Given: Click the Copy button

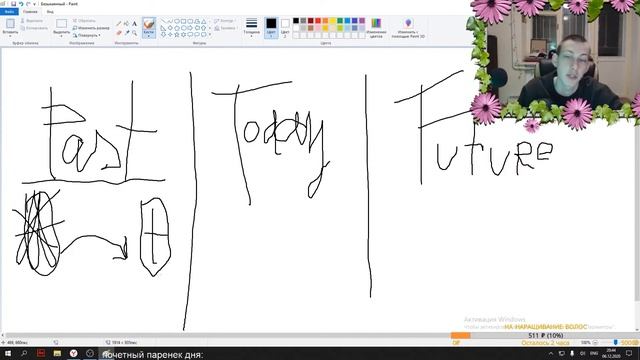Looking at the screenshot, I should pyautogui.click(x=34, y=28).
